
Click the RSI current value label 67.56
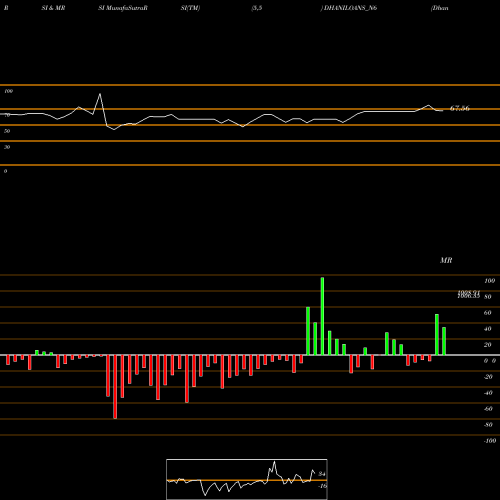point(460,108)
